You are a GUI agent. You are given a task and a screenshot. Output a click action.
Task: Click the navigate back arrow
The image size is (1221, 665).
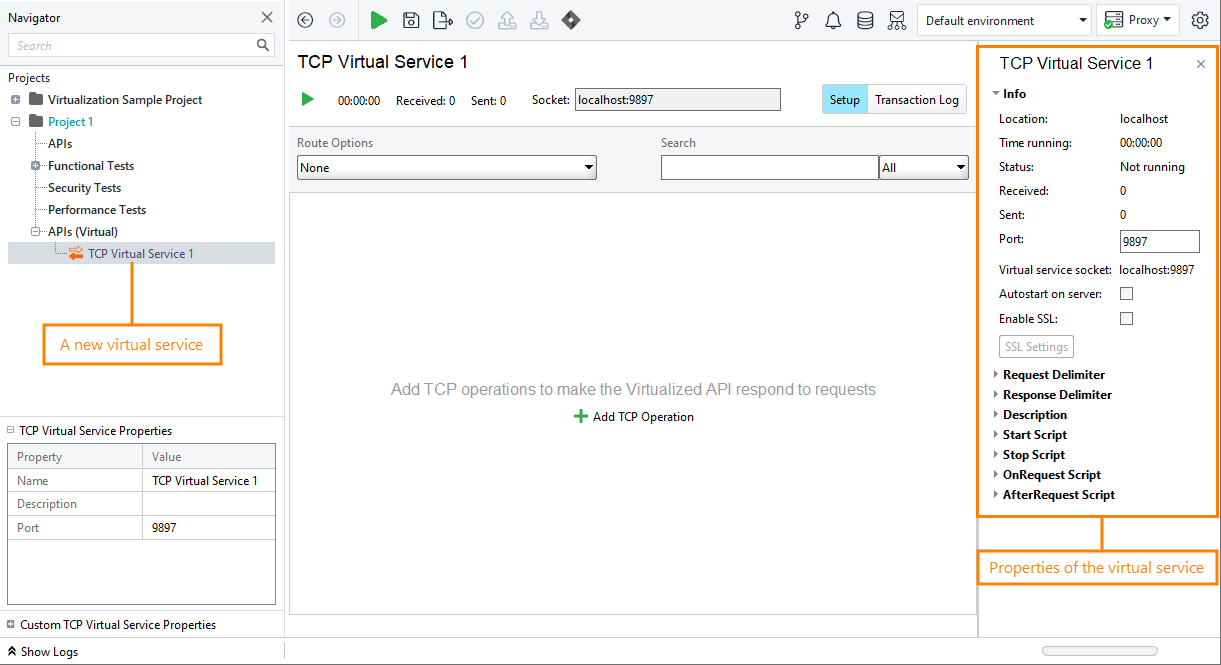click(304, 20)
